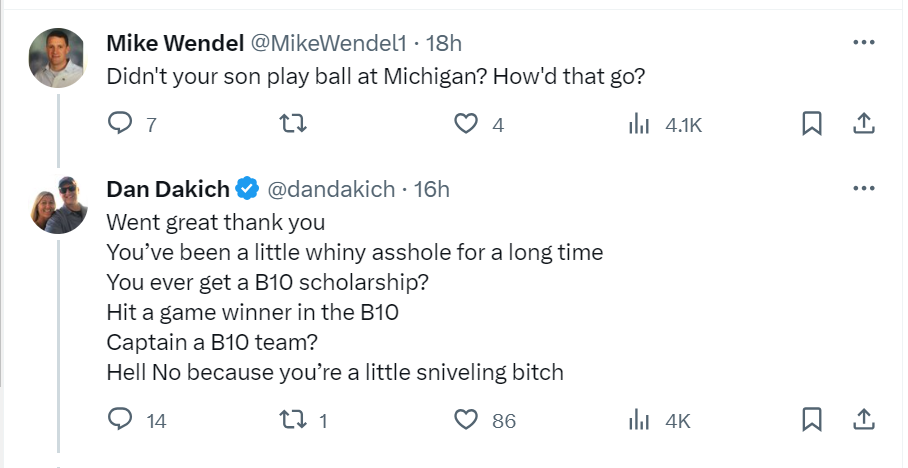Viewport: 908px width, 468px height.
Task: Open the 18h timestamp permalink
Action: point(444,43)
